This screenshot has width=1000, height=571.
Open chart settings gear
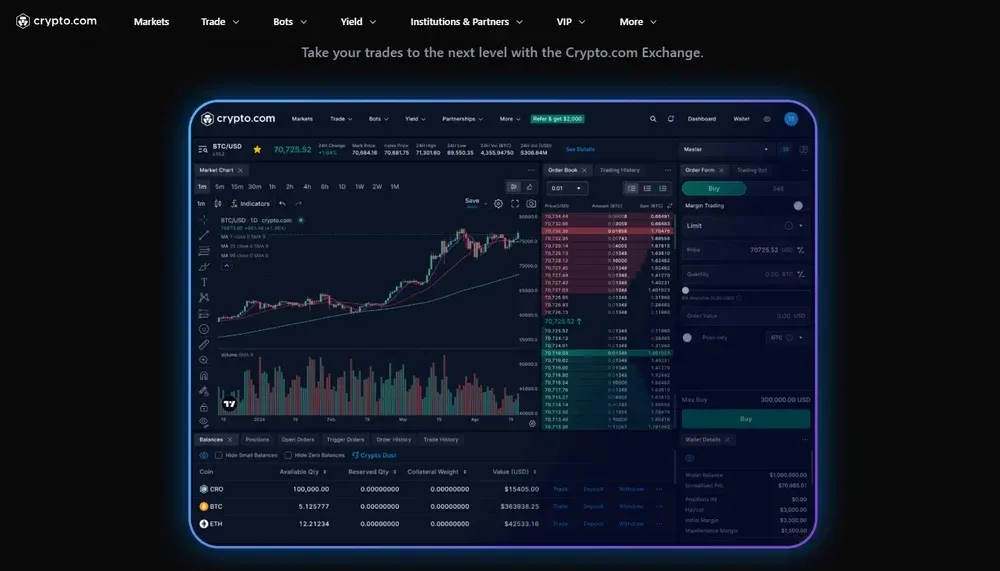(x=498, y=204)
